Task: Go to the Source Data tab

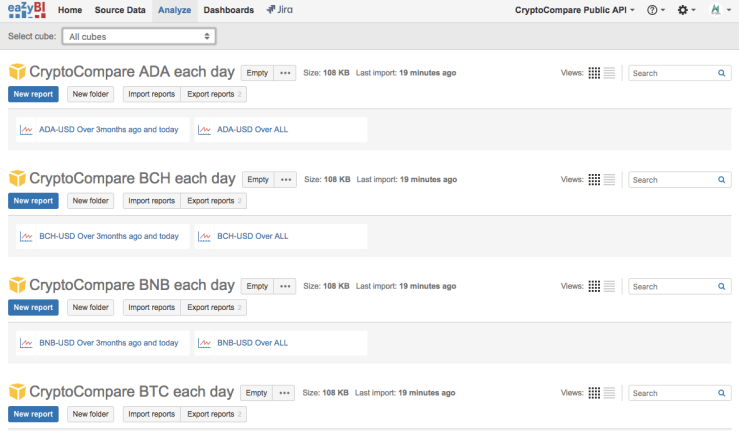Action: pyautogui.click(x=120, y=10)
